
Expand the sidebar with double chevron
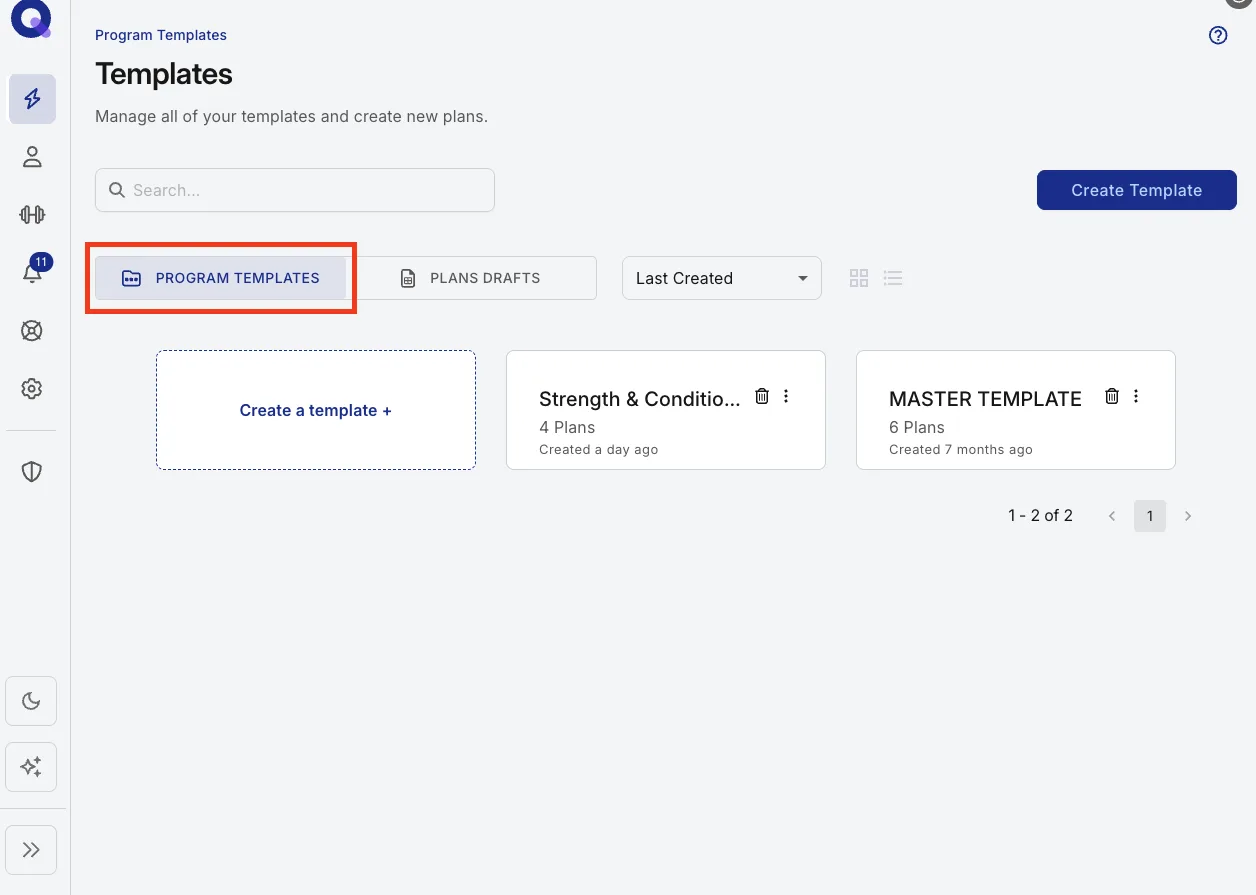pyautogui.click(x=31, y=850)
